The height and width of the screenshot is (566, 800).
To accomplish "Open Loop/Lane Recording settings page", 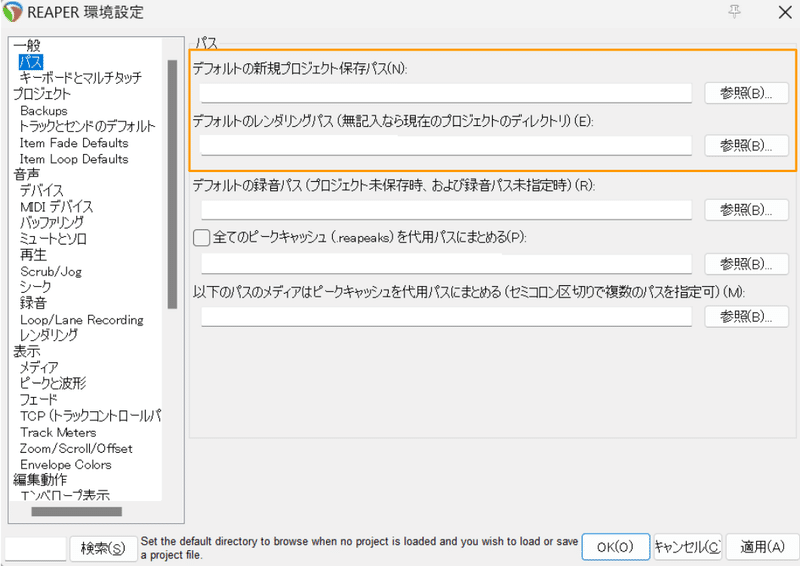I will coord(82,320).
